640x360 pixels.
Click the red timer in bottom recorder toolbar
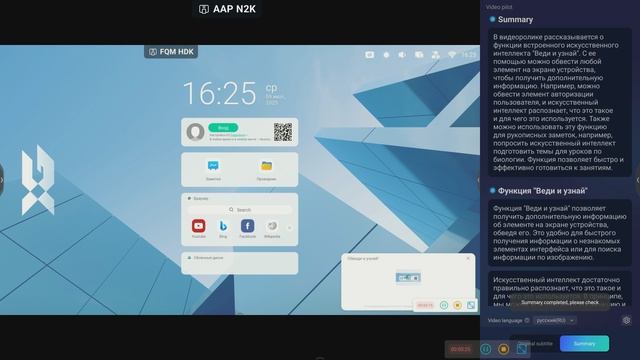[x=461, y=349]
